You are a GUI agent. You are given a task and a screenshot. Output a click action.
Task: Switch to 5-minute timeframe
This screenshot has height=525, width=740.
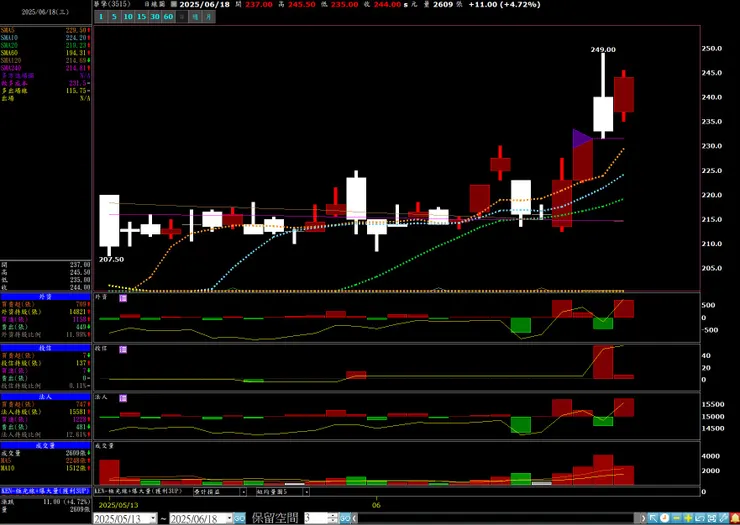(x=114, y=17)
